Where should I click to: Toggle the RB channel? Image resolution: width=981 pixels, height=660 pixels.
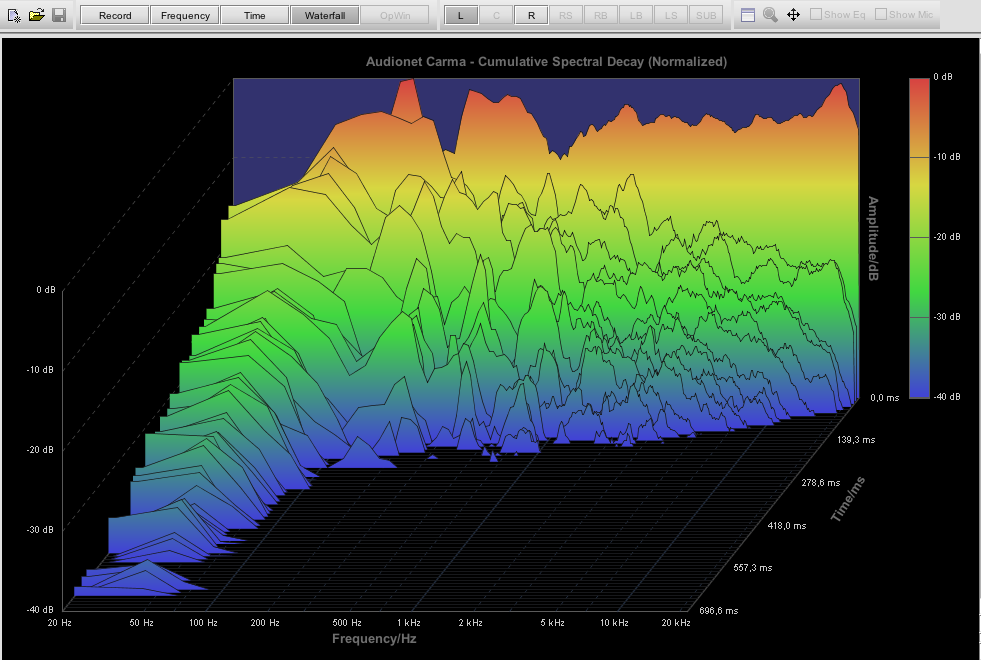pyautogui.click(x=601, y=15)
